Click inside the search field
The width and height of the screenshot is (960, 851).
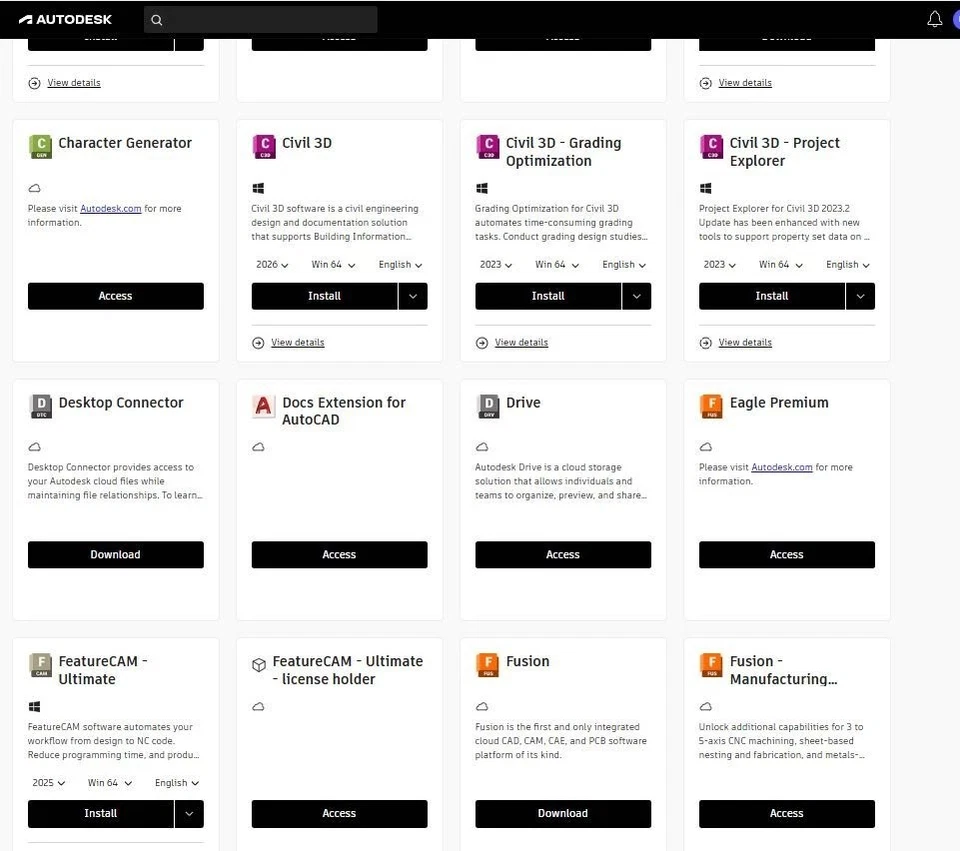pos(260,19)
